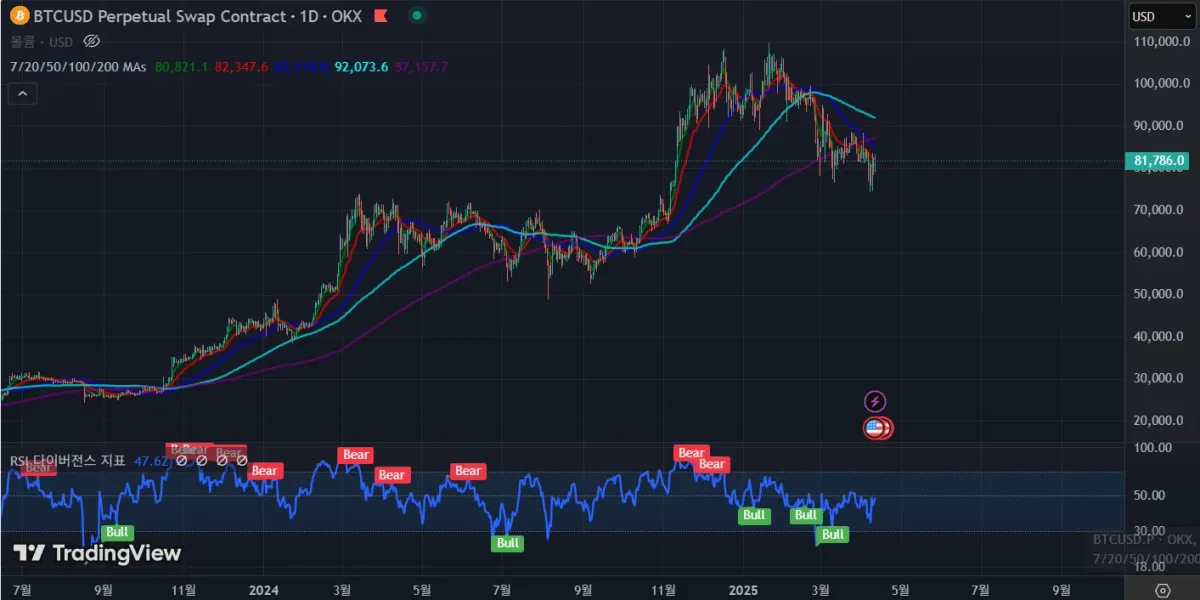Click the TradingView logo
Image resolution: width=1200 pixels, height=600 pixels.
(x=97, y=553)
